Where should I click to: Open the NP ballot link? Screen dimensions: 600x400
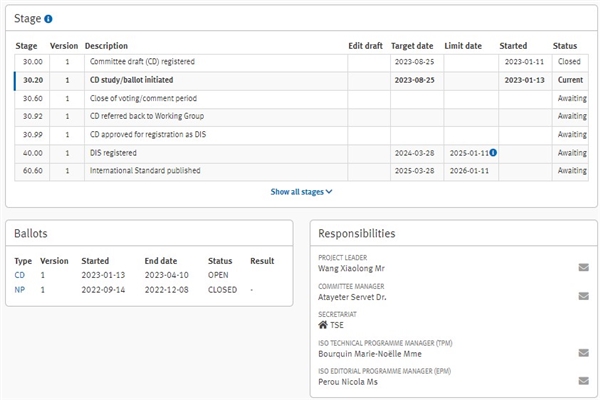(20, 290)
